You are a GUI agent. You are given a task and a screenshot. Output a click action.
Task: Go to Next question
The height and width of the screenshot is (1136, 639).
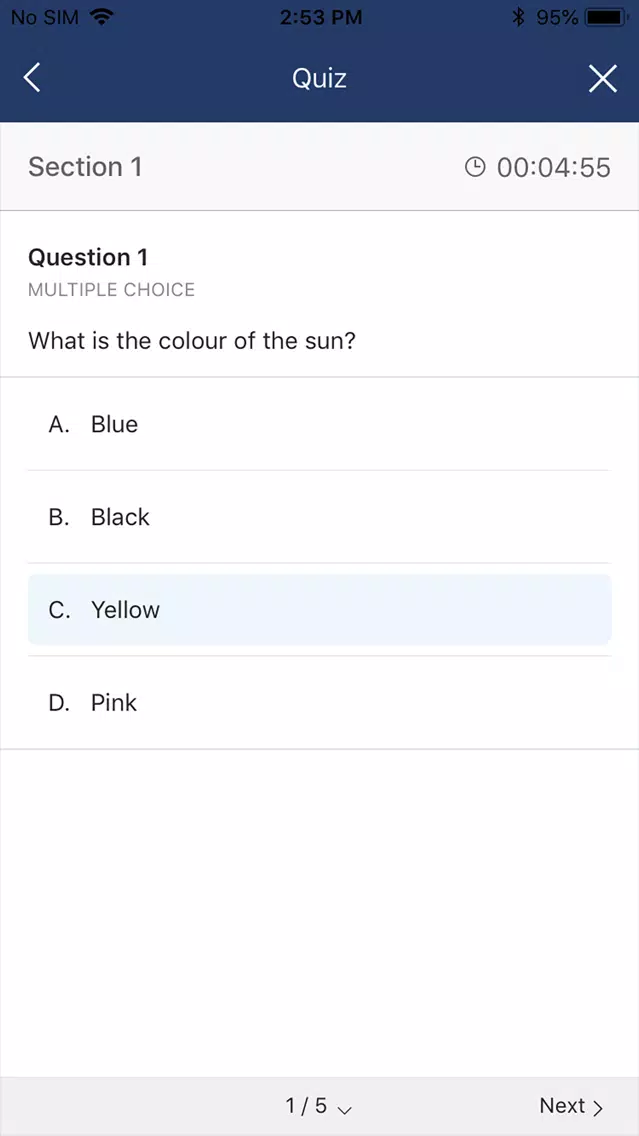(571, 1106)
